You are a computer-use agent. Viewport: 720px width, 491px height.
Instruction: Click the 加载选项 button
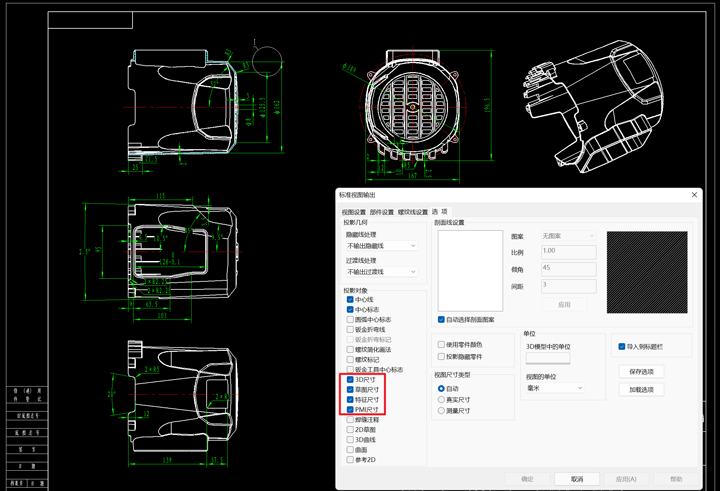tap(640, 390)
